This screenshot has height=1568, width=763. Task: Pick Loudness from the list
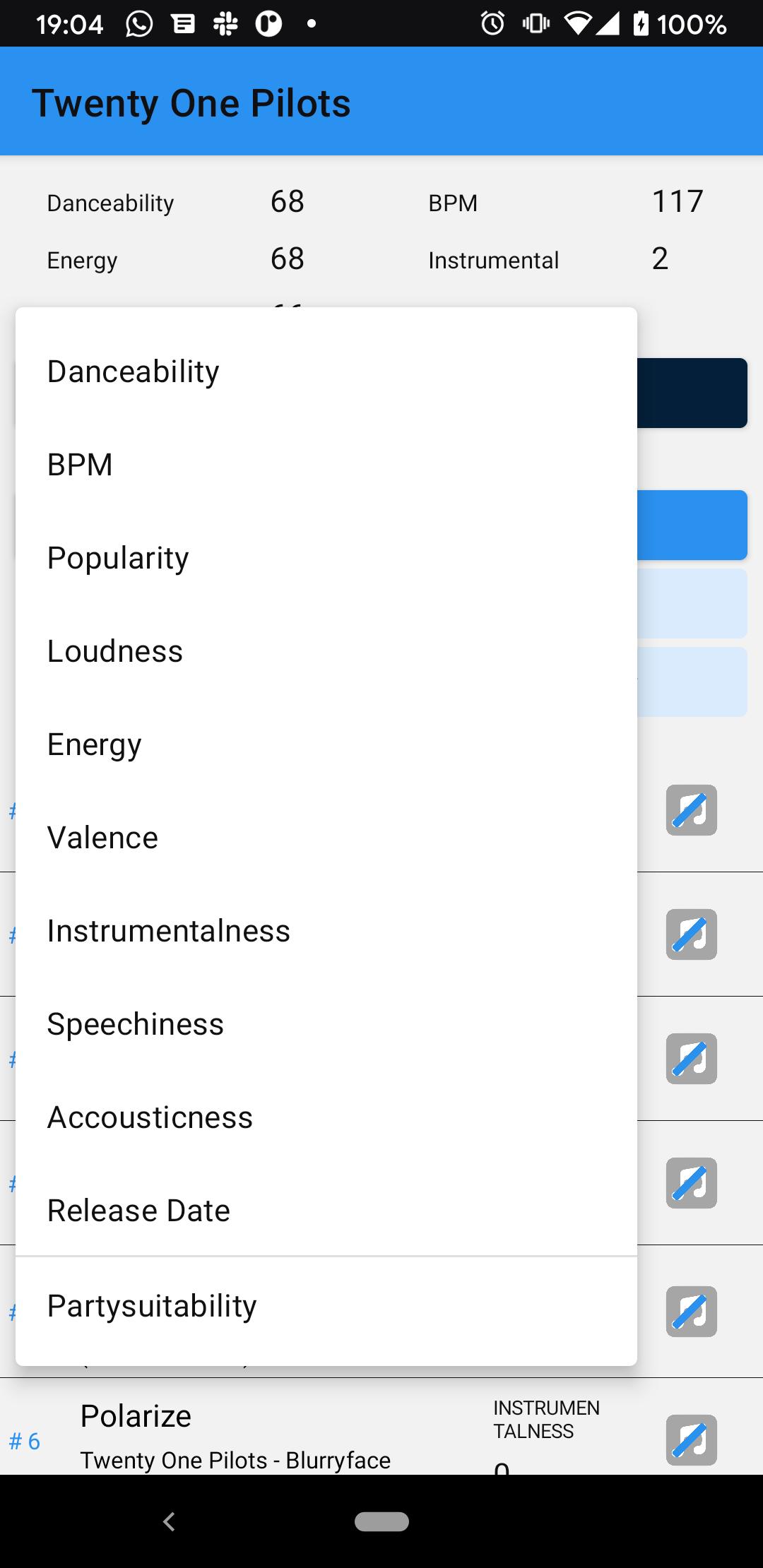(326, 651)
